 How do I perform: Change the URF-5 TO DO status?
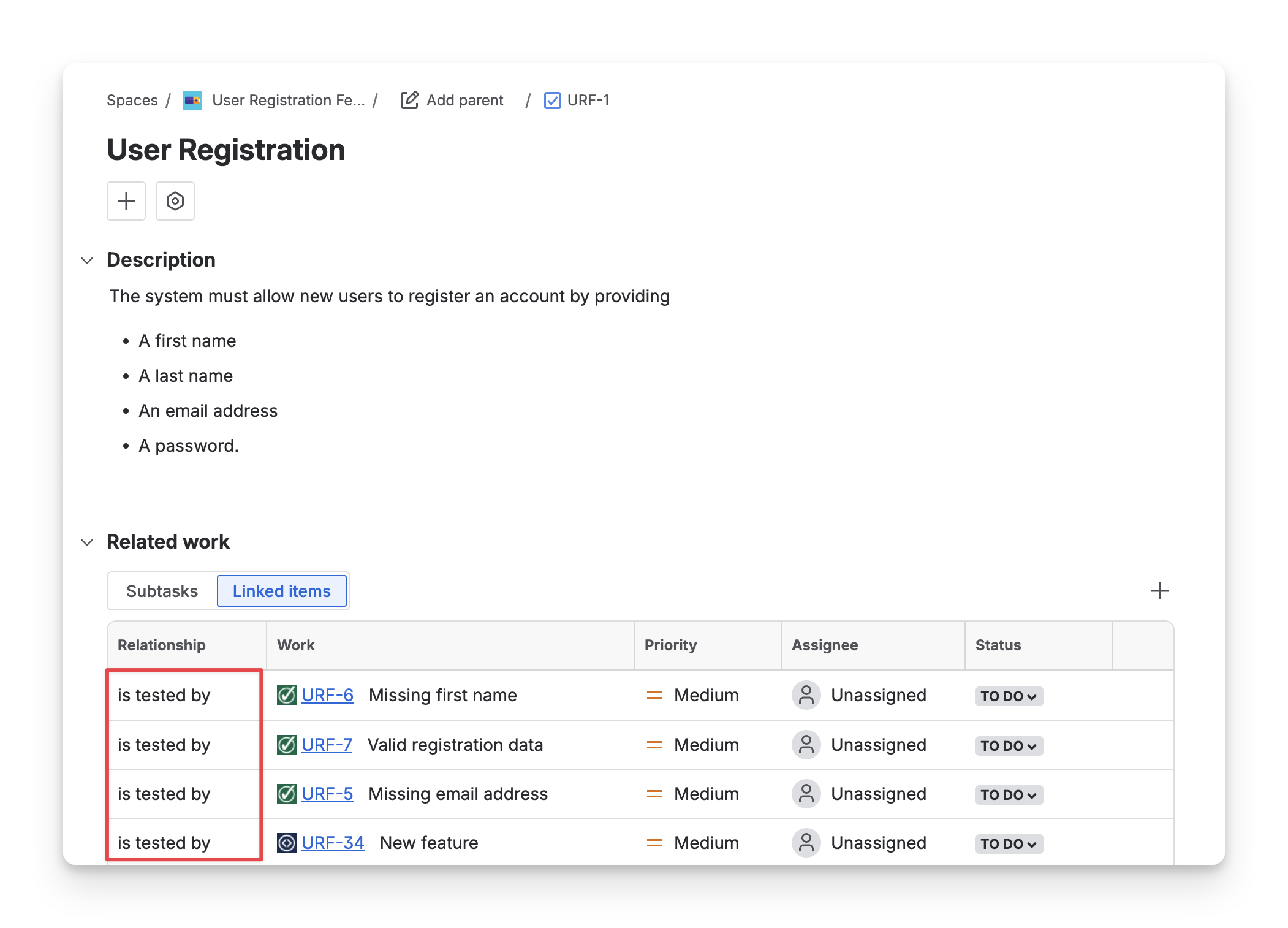click(1009, 795)
